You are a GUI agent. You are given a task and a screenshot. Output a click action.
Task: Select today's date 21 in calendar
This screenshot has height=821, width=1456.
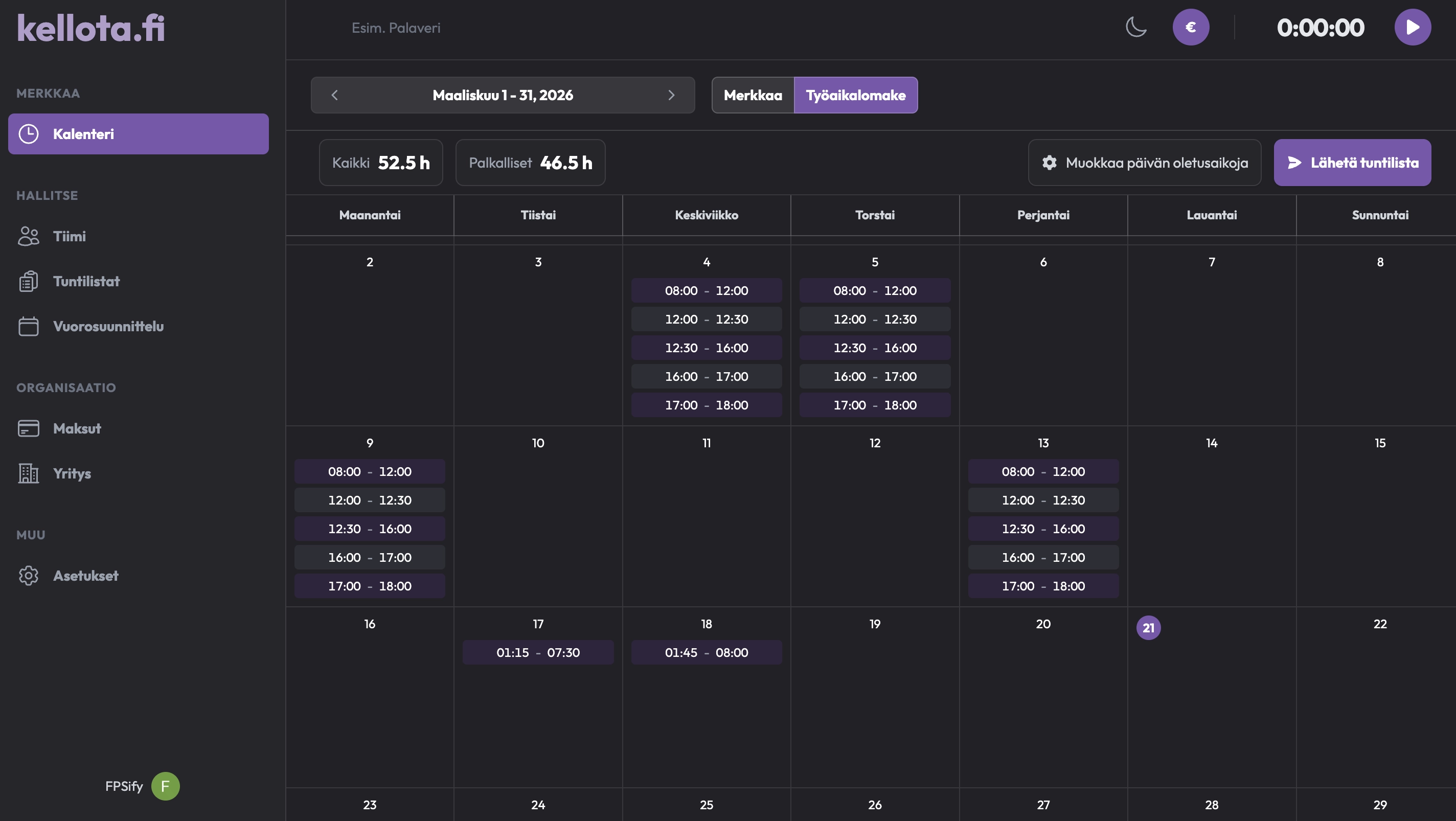click(x=1148, y=628)
